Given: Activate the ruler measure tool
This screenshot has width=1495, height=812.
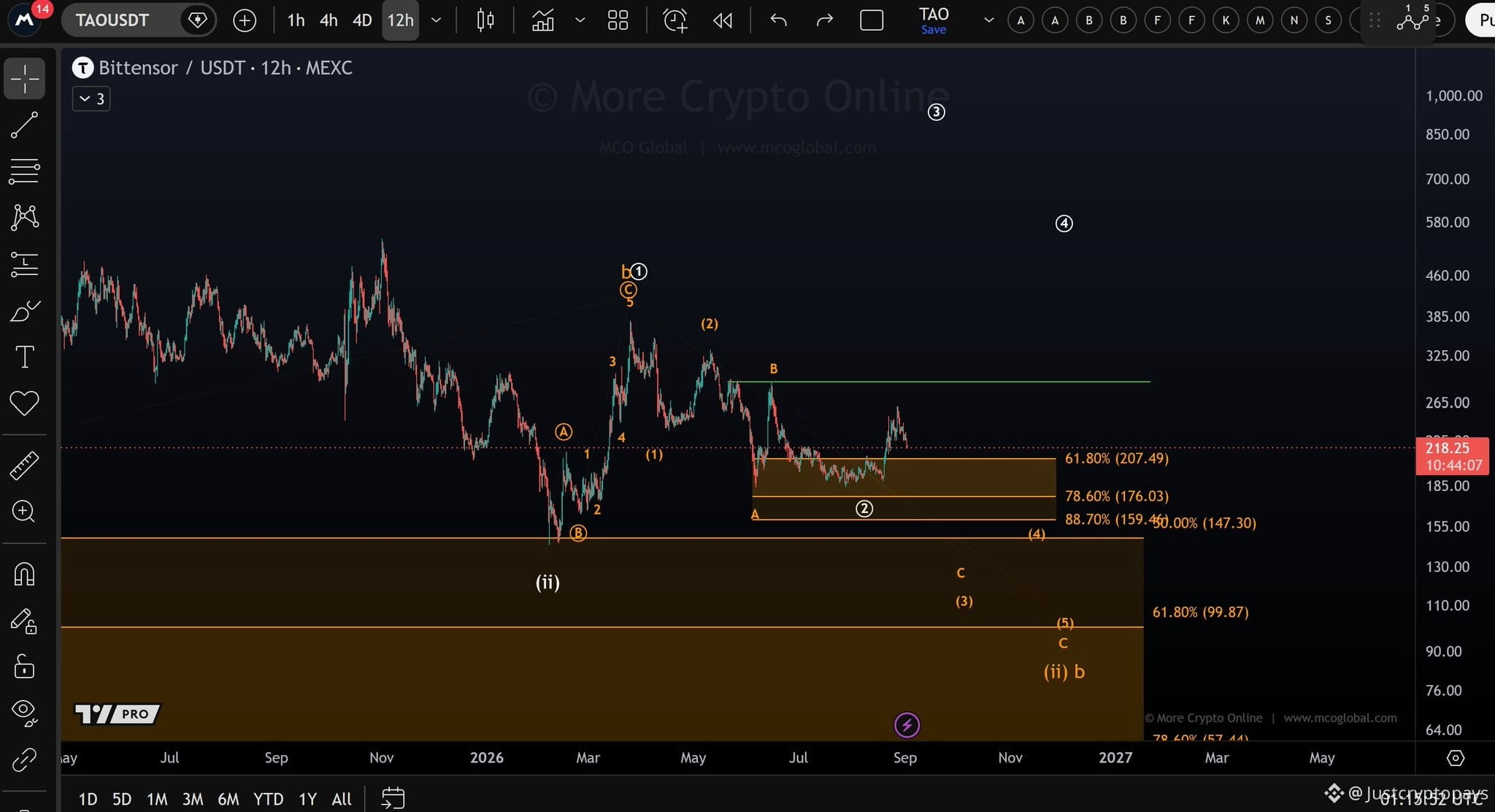Looking at the screenshot, I should pos(24,465).
